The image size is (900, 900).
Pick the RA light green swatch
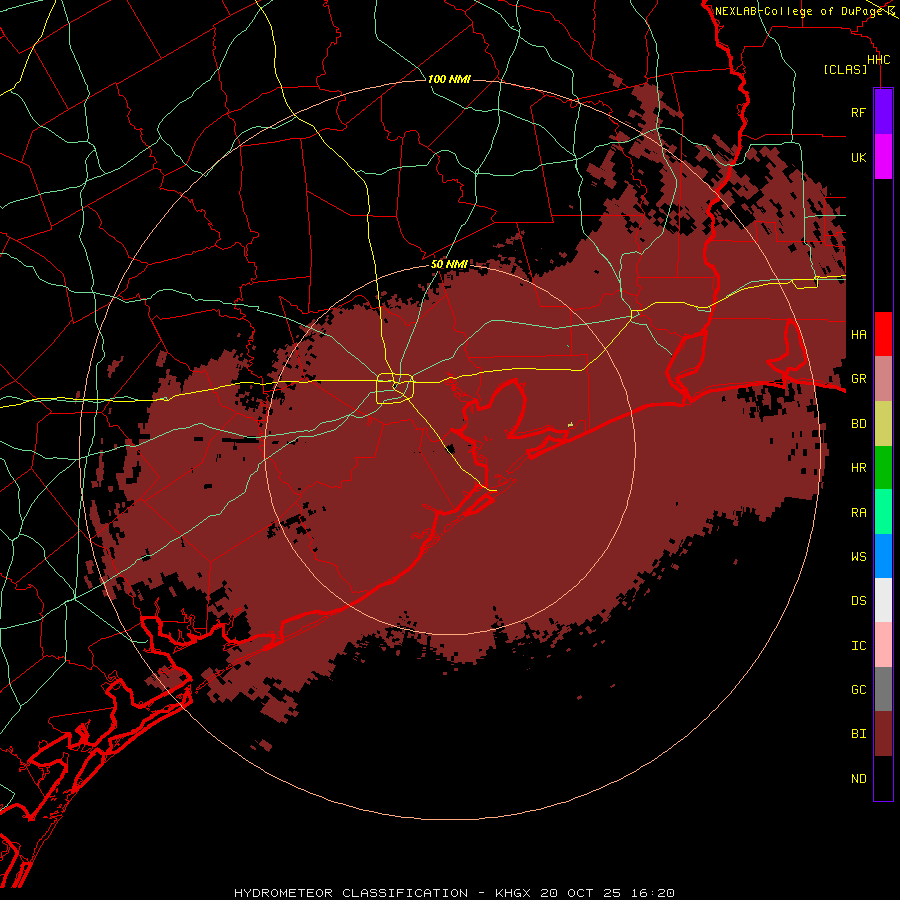point(883,512)
